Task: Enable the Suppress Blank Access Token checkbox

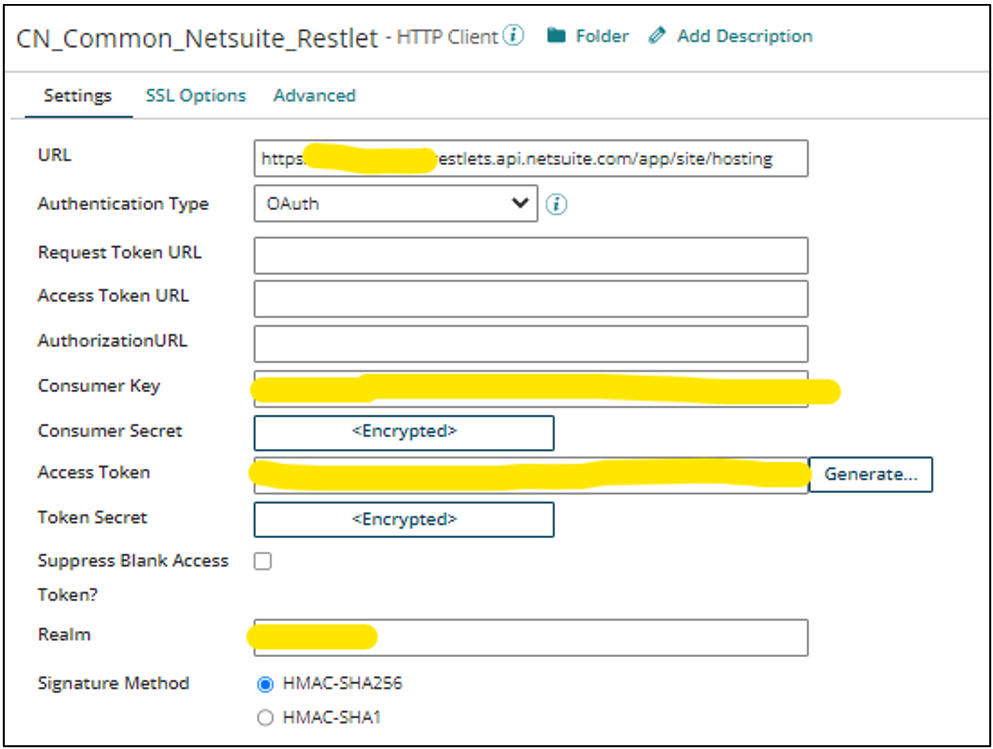Action: point(262,561)
